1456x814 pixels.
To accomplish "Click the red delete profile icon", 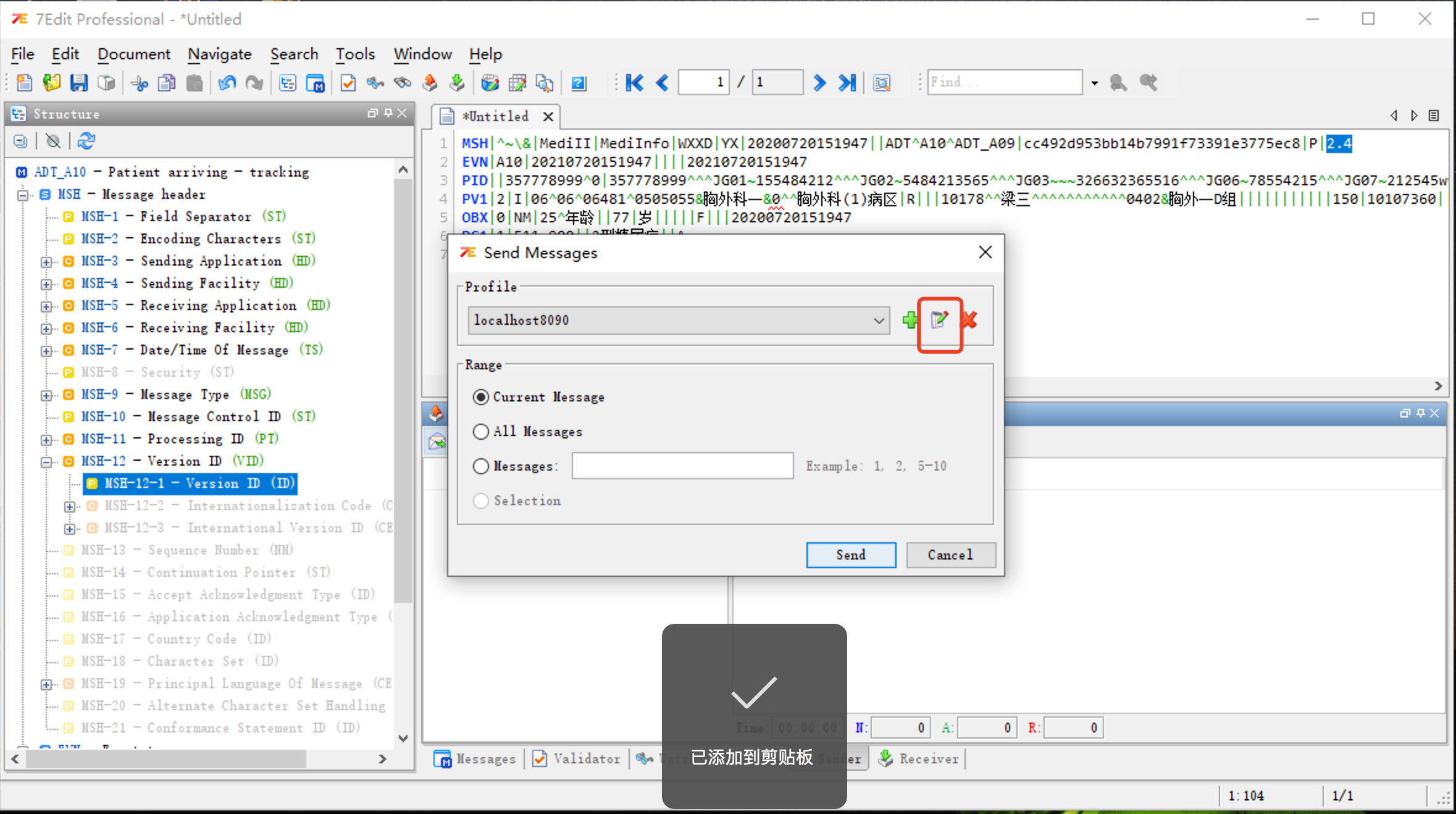I will [969, 320].
